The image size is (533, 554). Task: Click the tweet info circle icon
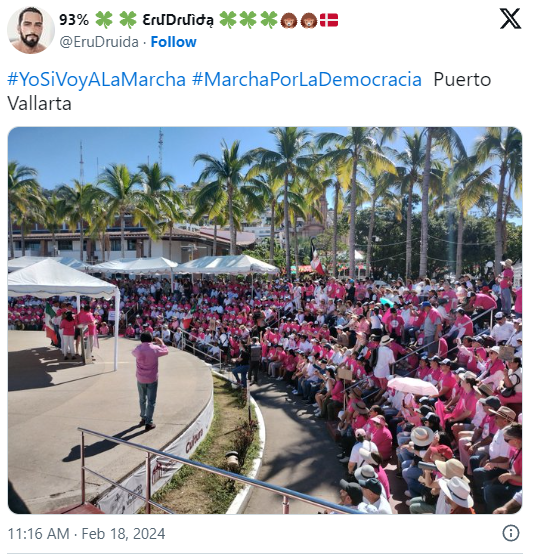pos(511,533)
